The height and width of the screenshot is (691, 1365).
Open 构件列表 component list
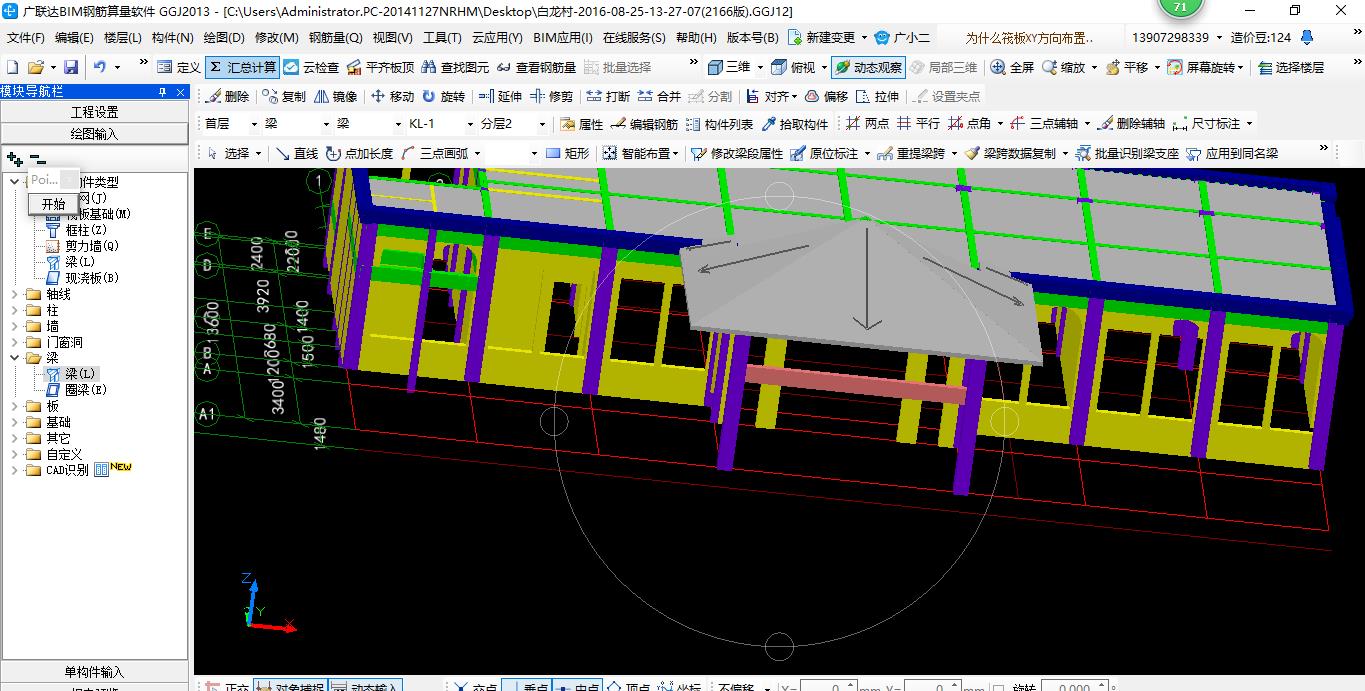click(x=720, y=124)
